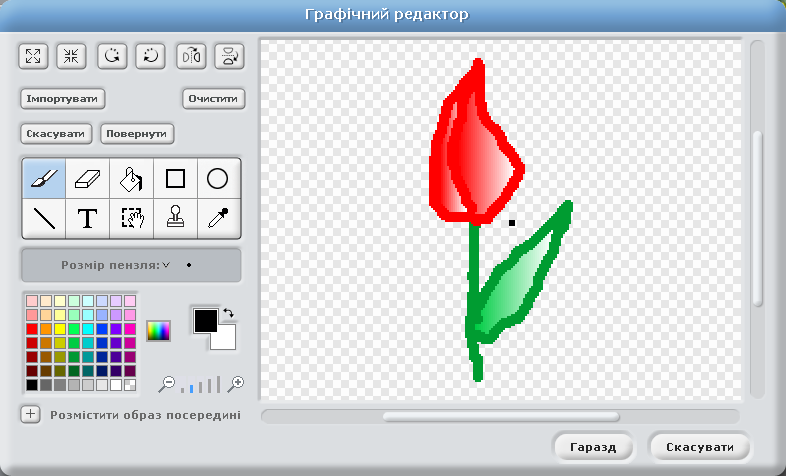Click the shrink image icon
The width and height of the screenshot is (786, 476).
coord(71,56)
